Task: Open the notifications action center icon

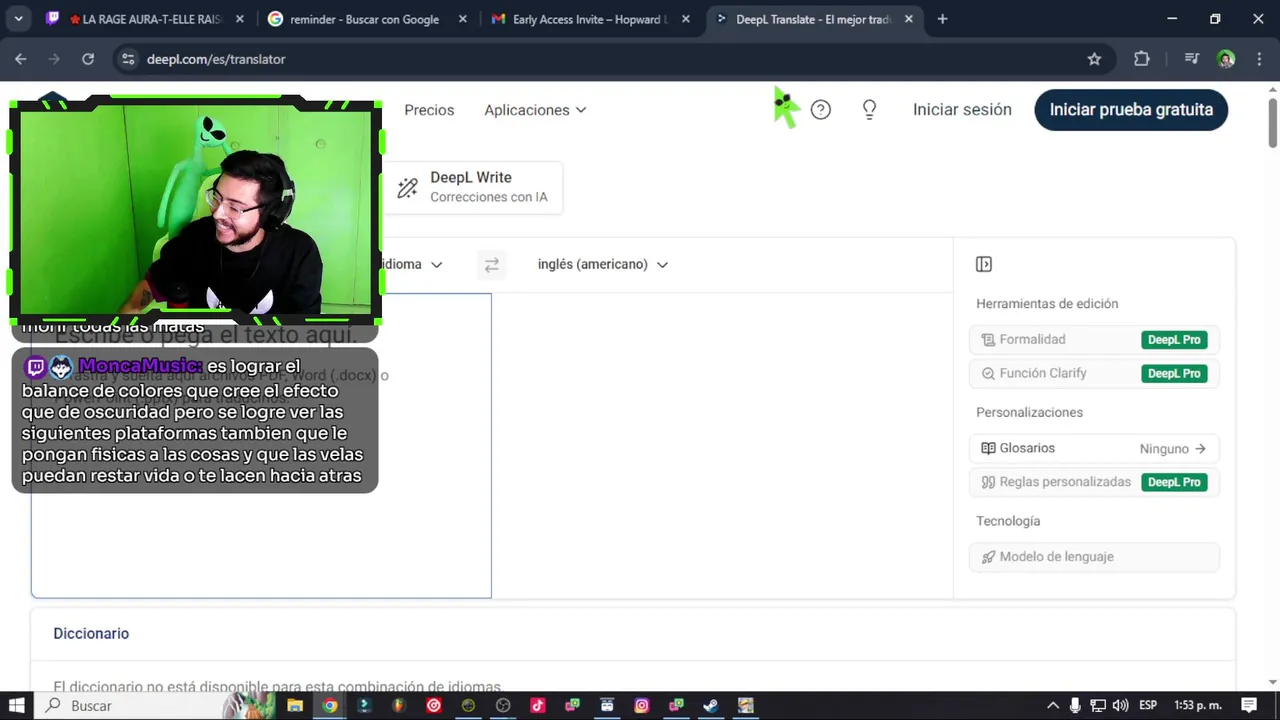Action: (x=1248, y=705)
